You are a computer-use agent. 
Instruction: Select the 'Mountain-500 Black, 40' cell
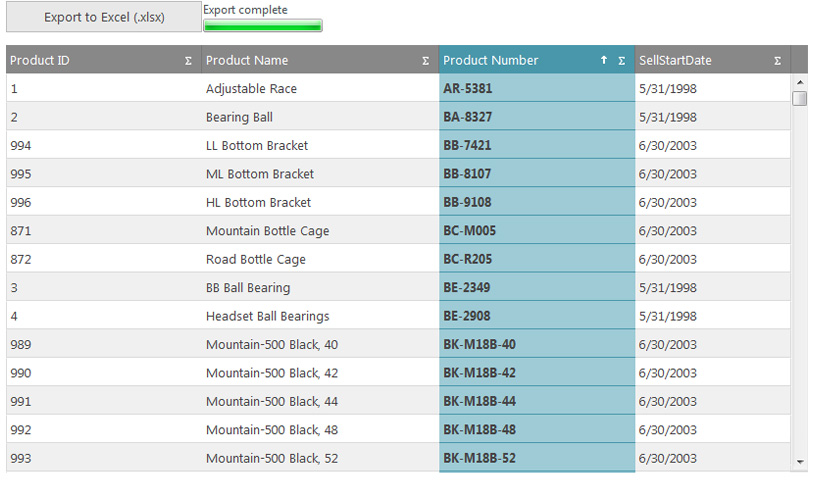[x=320, y=344]
